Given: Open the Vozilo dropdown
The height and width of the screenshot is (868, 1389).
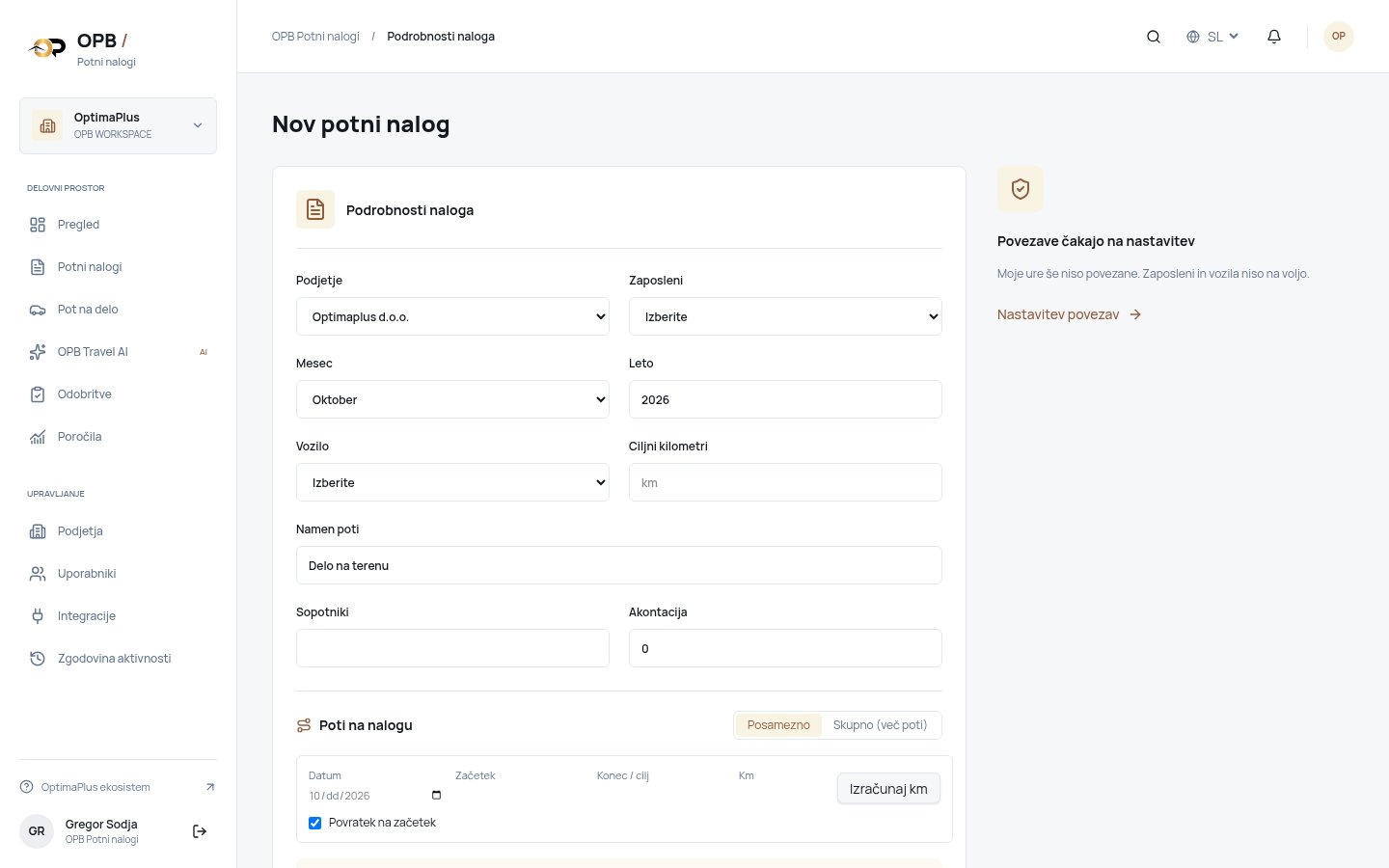Looking at the screenshot, I should [x=452, y=482].
